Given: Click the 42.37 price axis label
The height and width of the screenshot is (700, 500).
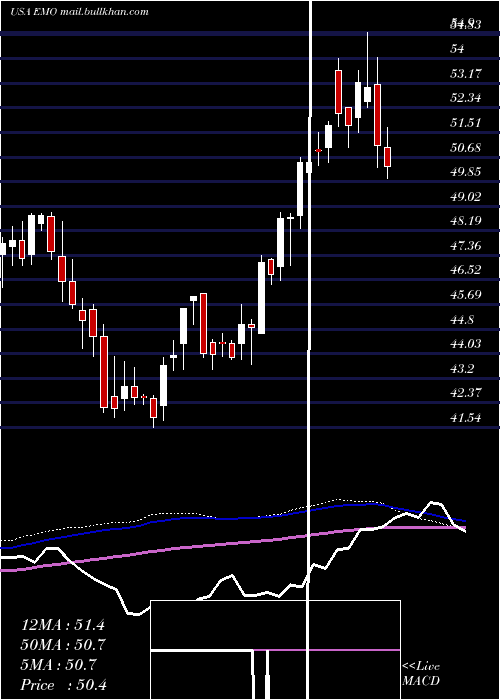Looking at the screenshot, I should [x=466, y=393].
